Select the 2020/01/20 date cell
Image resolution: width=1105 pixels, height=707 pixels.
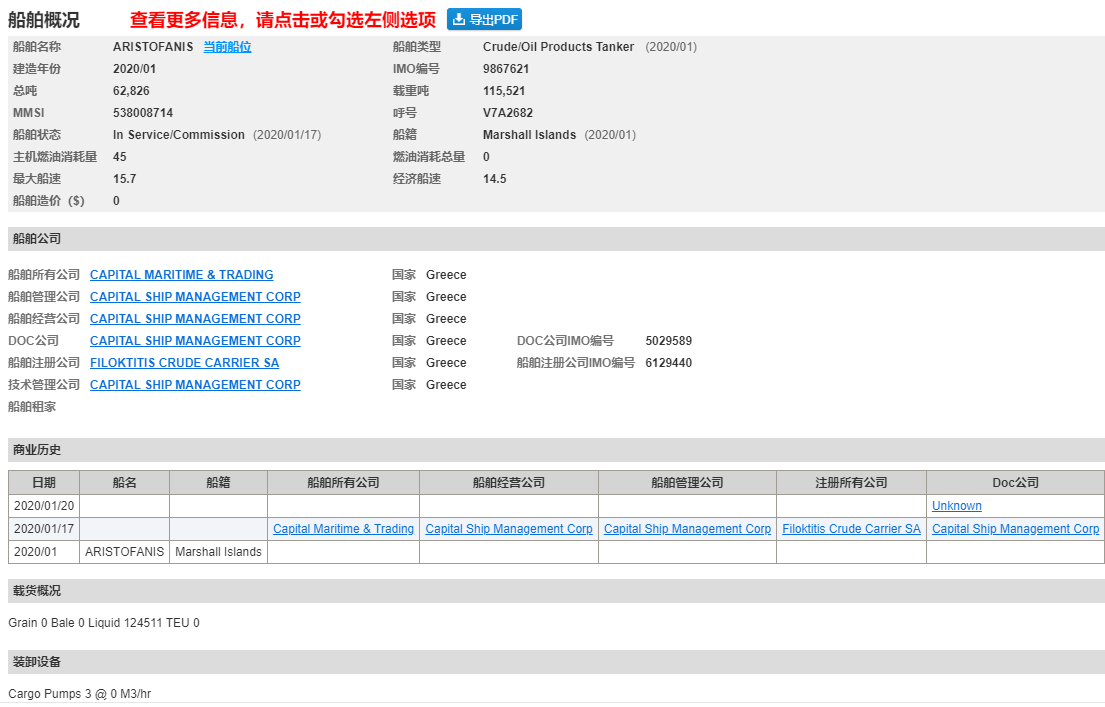click(44, 506)
